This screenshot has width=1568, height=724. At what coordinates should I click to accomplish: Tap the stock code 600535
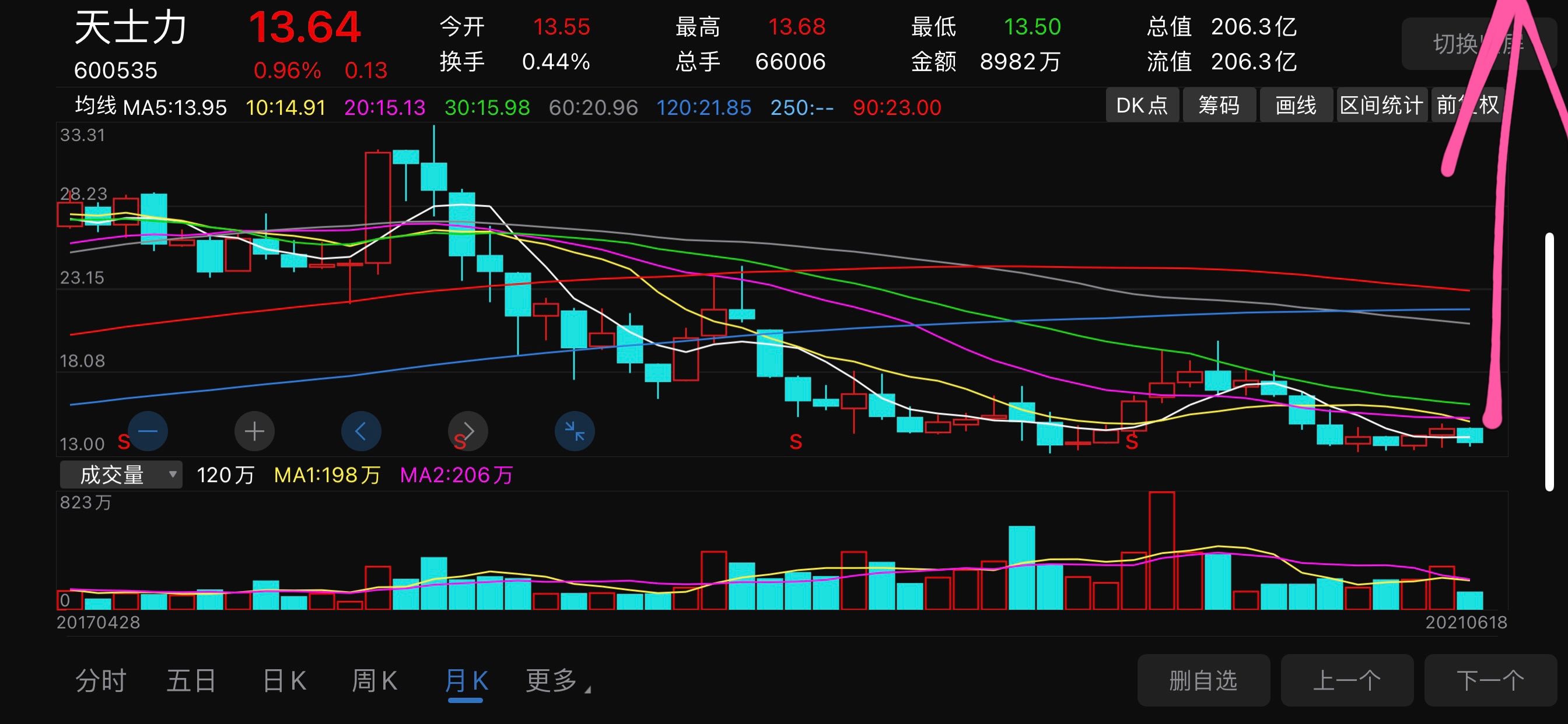[116, 71]
